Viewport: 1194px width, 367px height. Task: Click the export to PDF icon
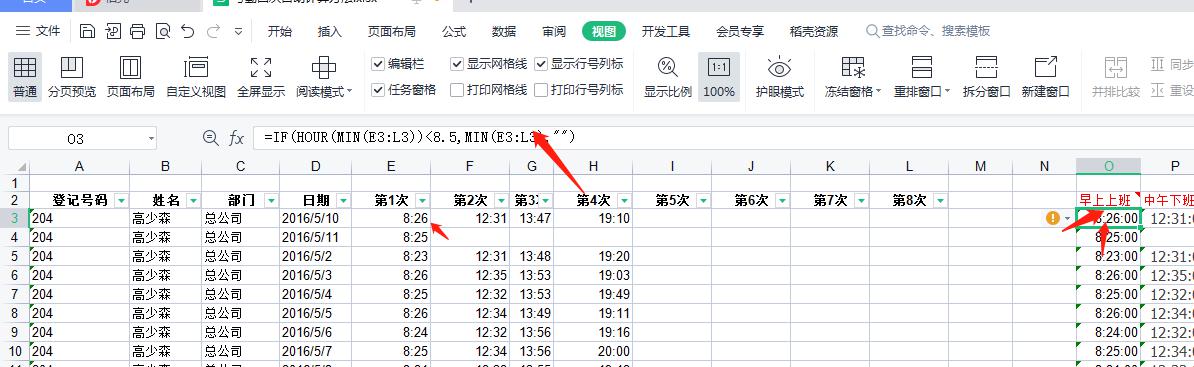pos(113,31)
